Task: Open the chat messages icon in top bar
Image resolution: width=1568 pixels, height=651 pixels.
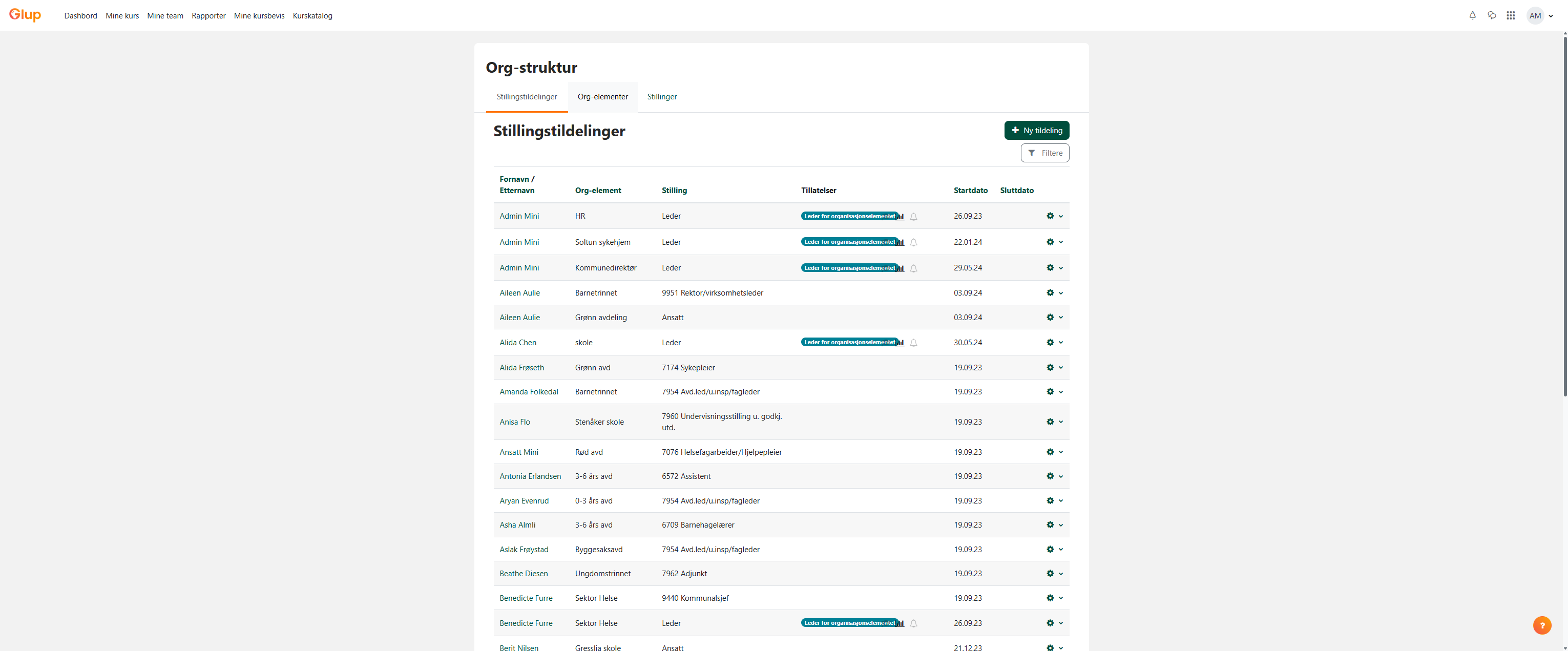Action: (x=1491, y=16)
